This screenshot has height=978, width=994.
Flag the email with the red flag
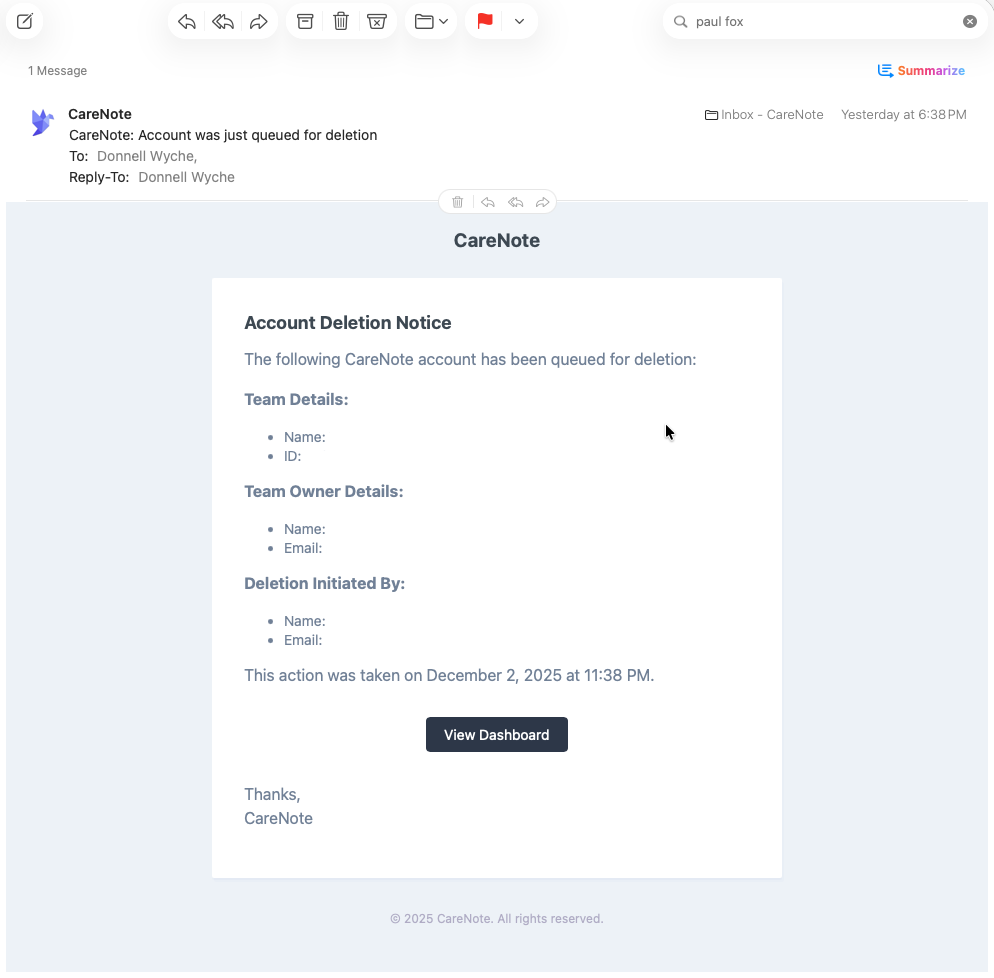[485, 20]
